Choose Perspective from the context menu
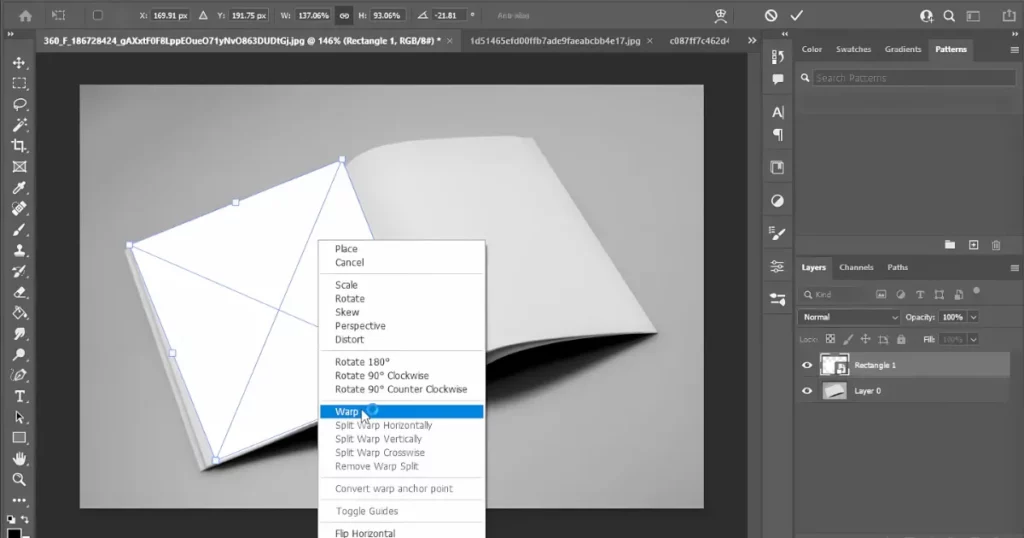This screenshot has height=538, width=1024. pyautogui.click(x=360, y=326)
